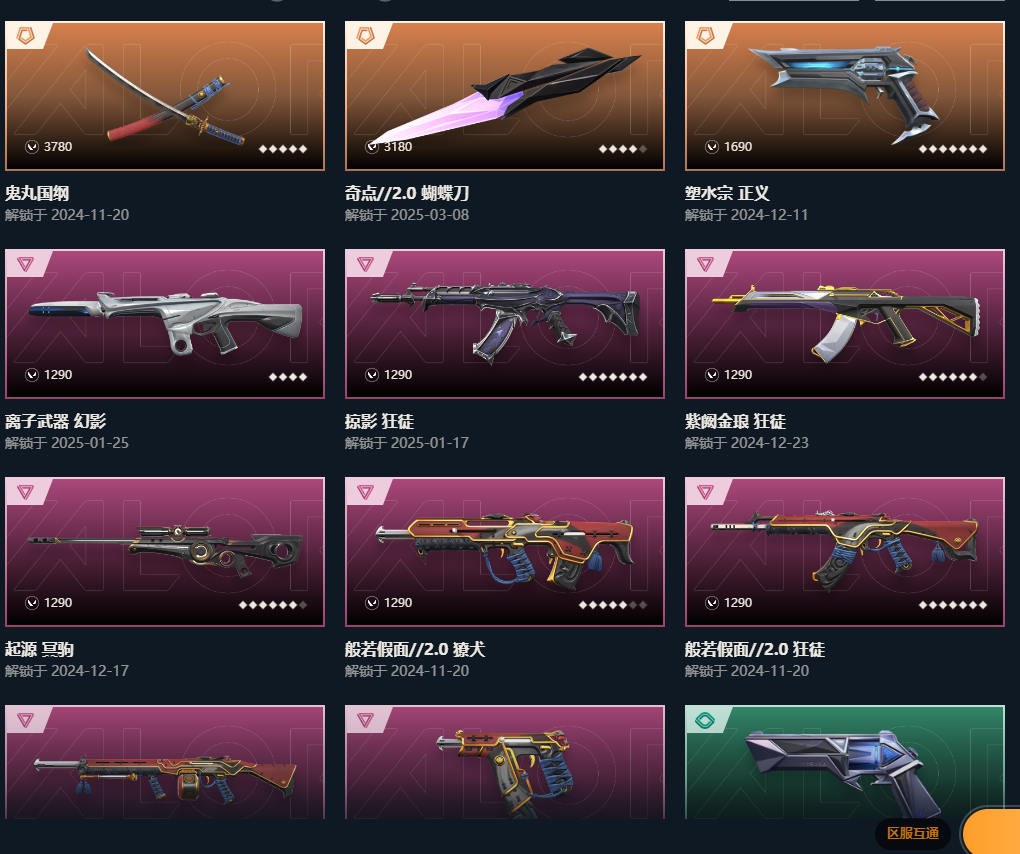Click the orange floating button at corner

coord(991,832)
